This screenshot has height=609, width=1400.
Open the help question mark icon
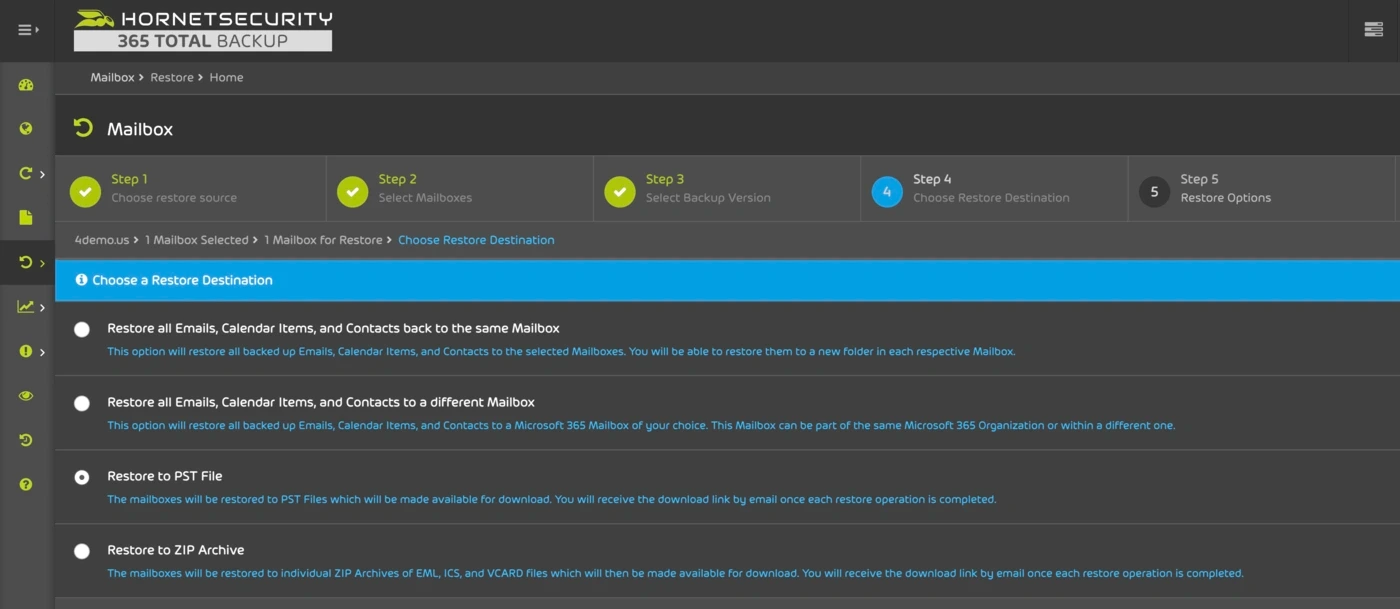(x=26, y=485)
